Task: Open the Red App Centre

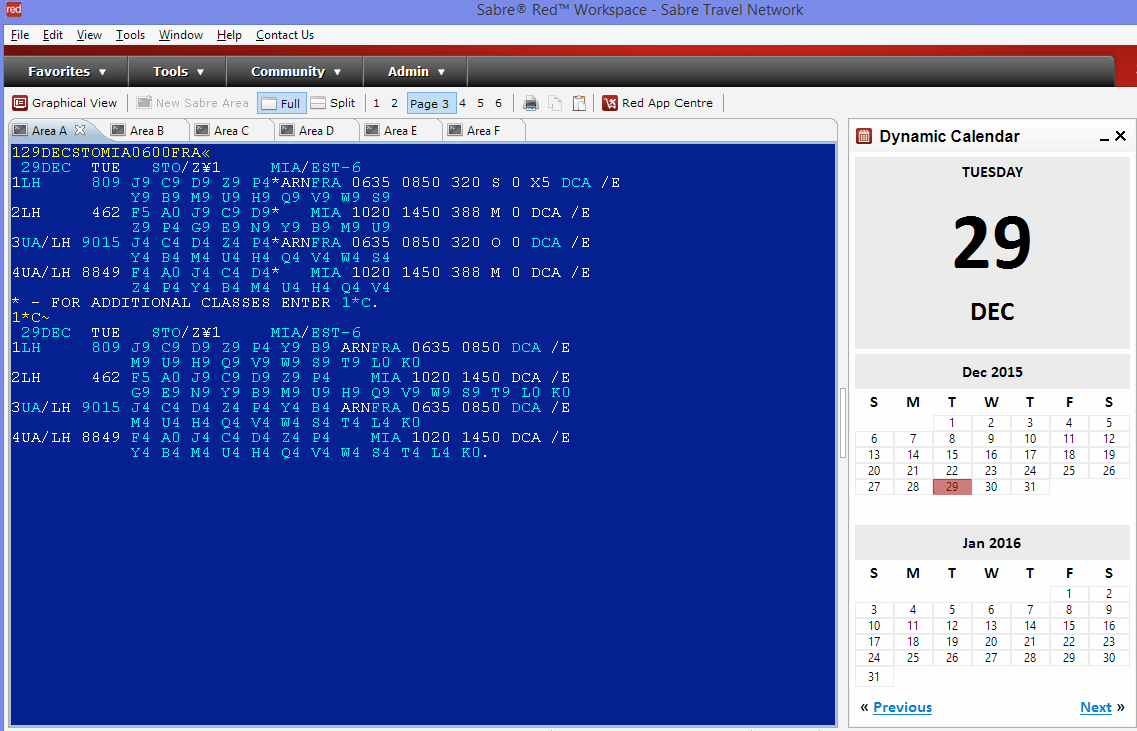Action: (658, 103)
